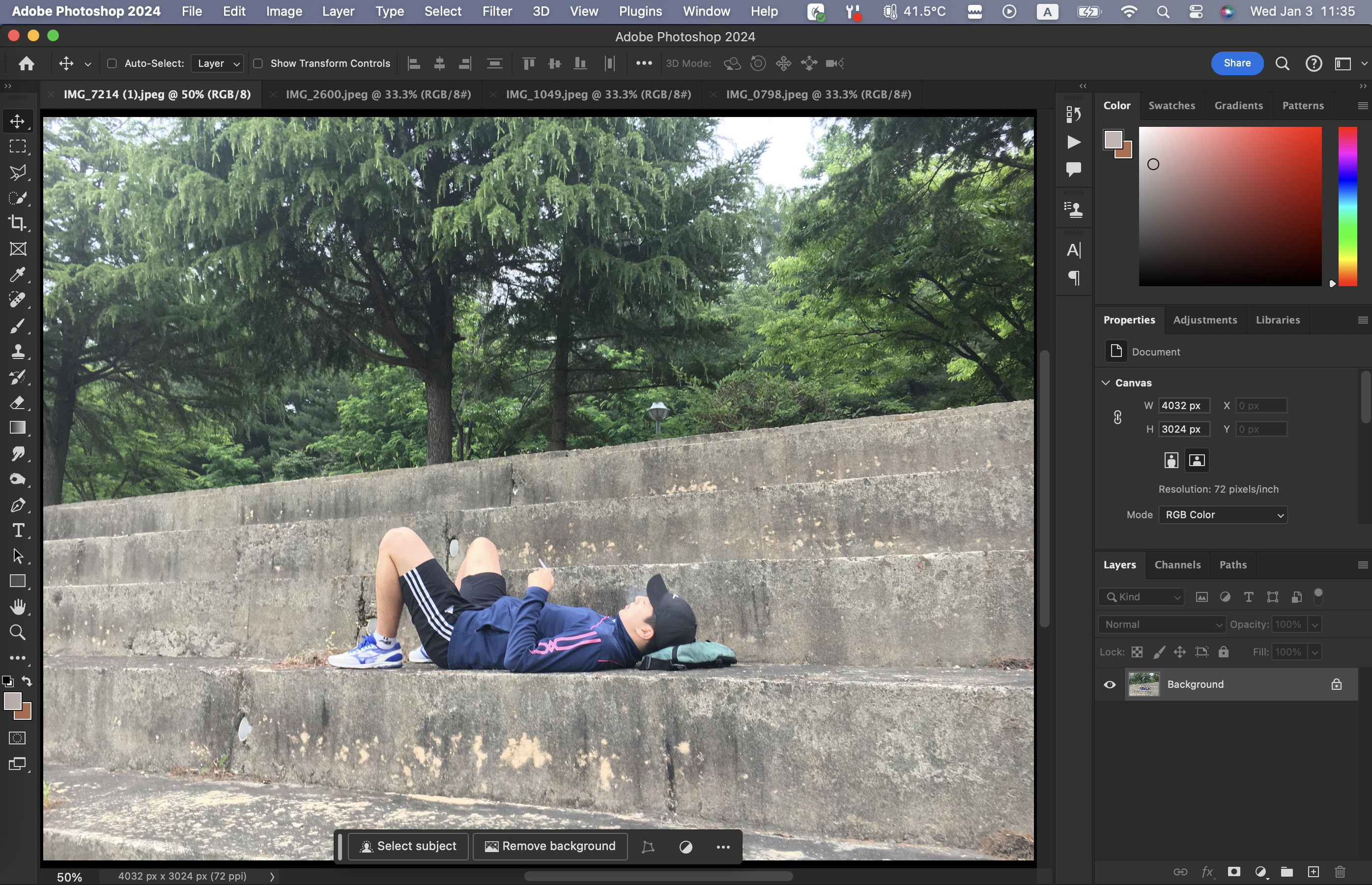
Task: Select the Eyedropper tool
Action: pos(17,274)
